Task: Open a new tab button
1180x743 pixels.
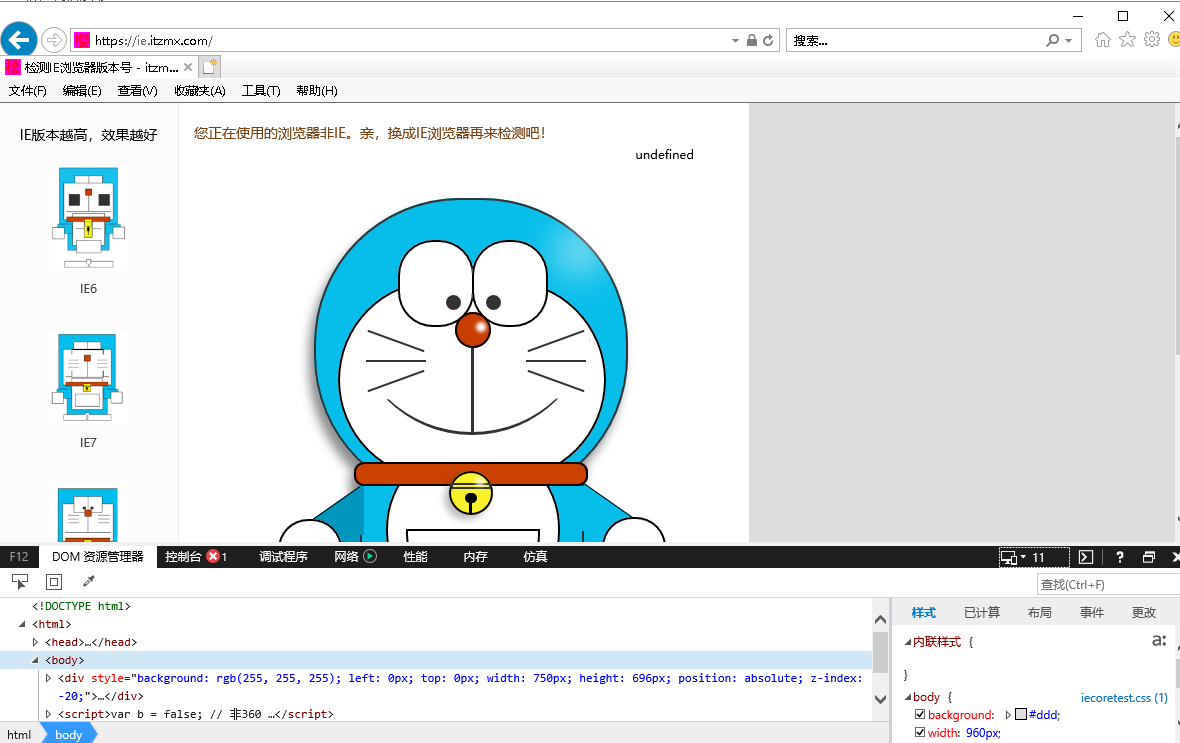Action: pyautogui.click(x=210, y=67)
